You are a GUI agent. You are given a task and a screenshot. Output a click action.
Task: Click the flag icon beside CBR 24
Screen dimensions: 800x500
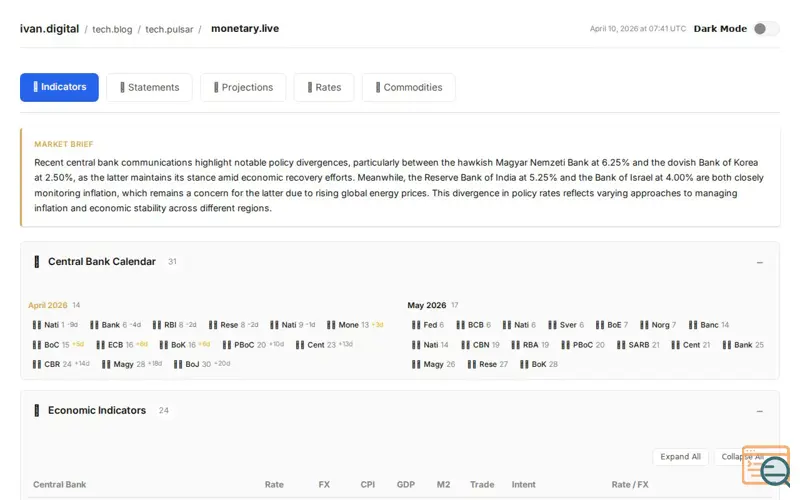point(37,364)
